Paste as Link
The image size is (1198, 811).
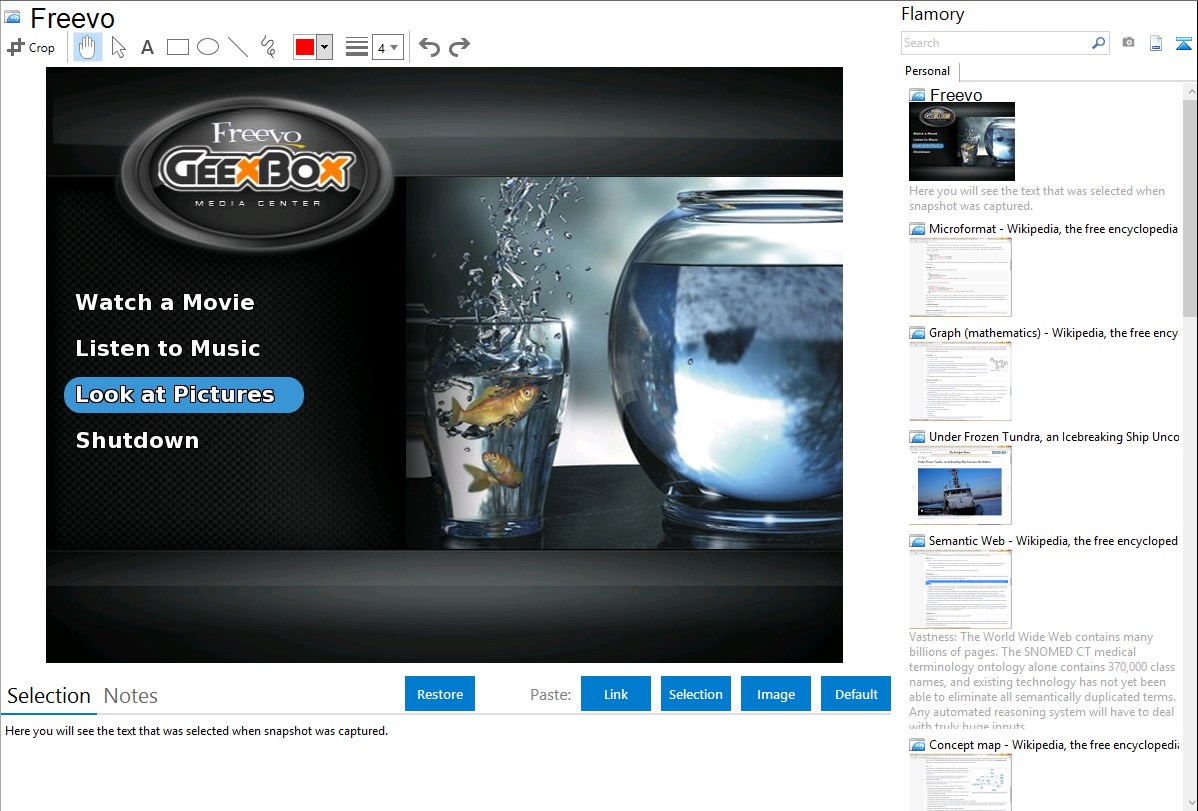pyautogui.click(x=616, y=694)
